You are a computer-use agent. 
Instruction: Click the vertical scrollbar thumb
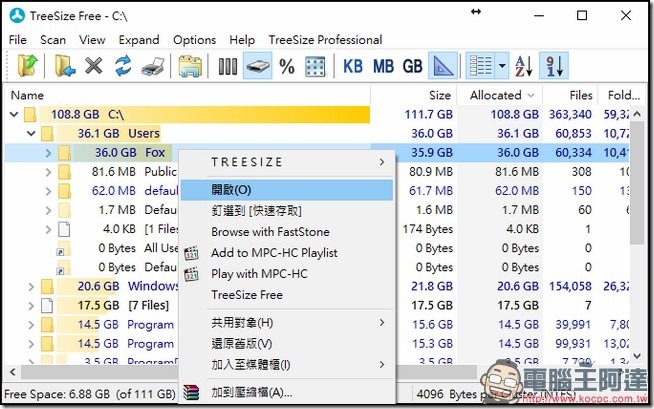tap(637, 182)
